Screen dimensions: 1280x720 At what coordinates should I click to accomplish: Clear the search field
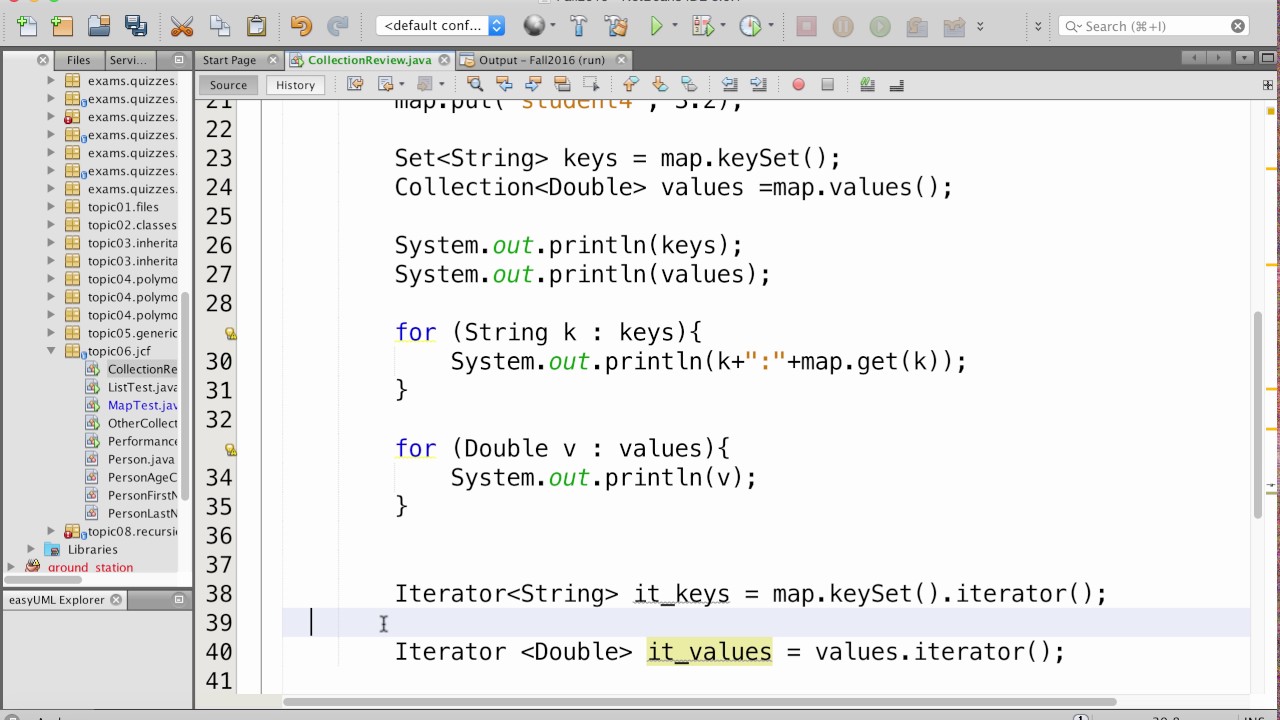coord(1238,26)
